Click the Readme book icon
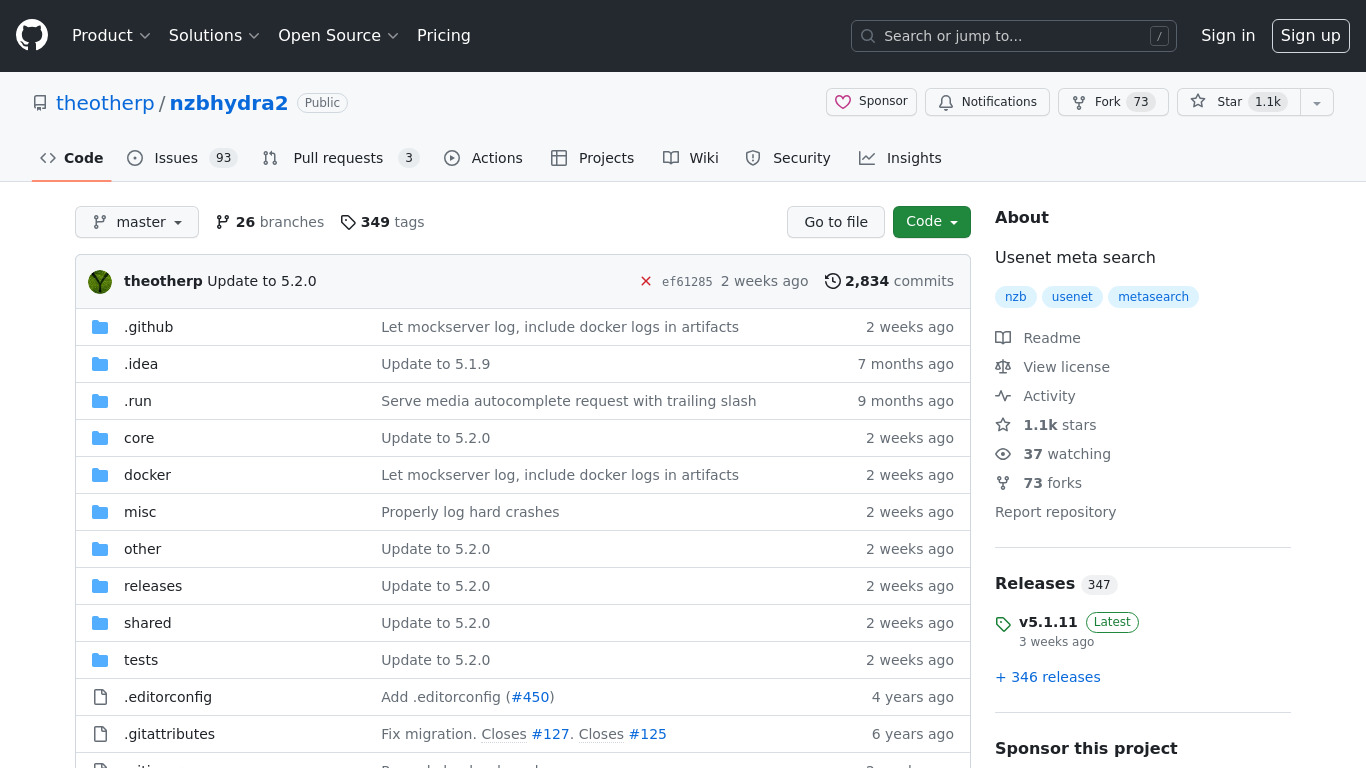 point(1003,338)
